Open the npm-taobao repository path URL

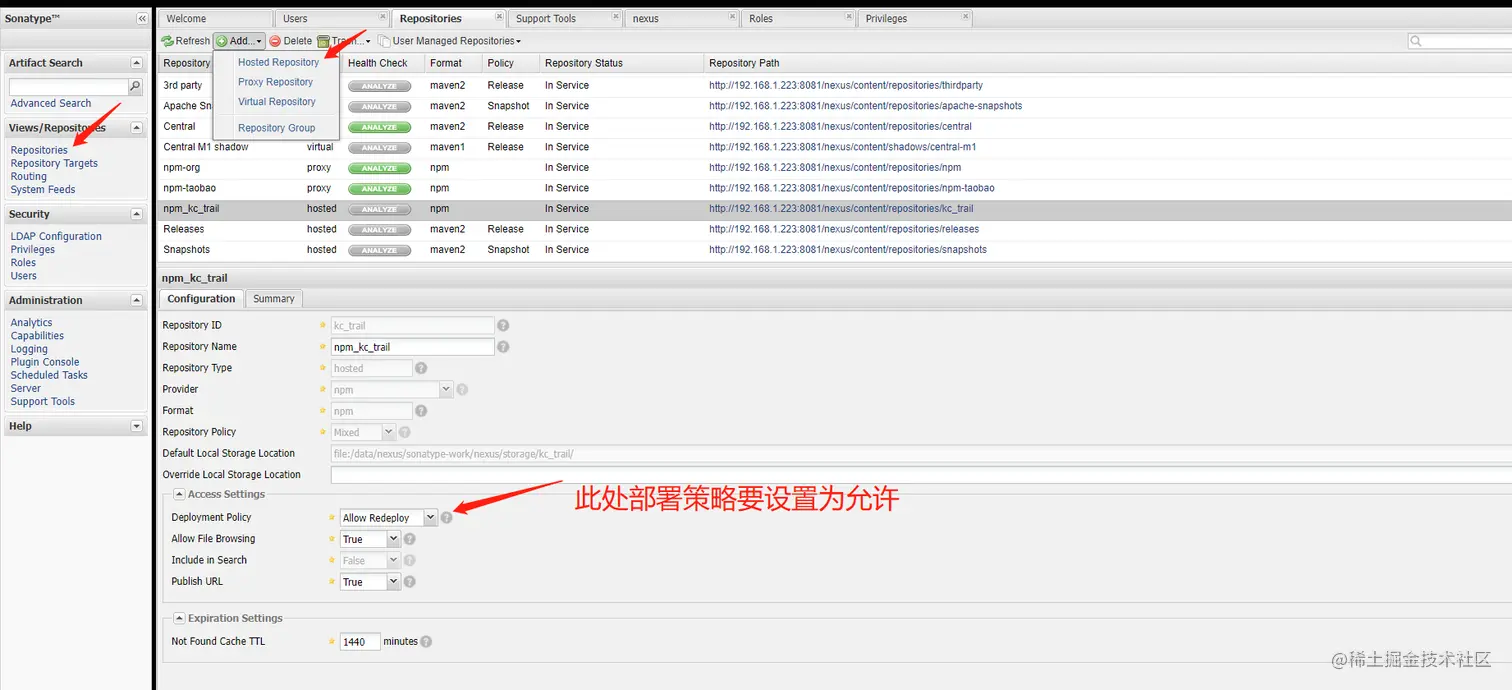[852, 188]
